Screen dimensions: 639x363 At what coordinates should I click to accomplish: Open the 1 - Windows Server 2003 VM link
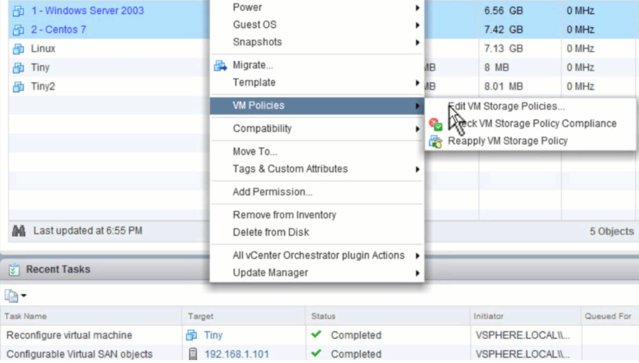pyautogui.click(x=87, y=11)
